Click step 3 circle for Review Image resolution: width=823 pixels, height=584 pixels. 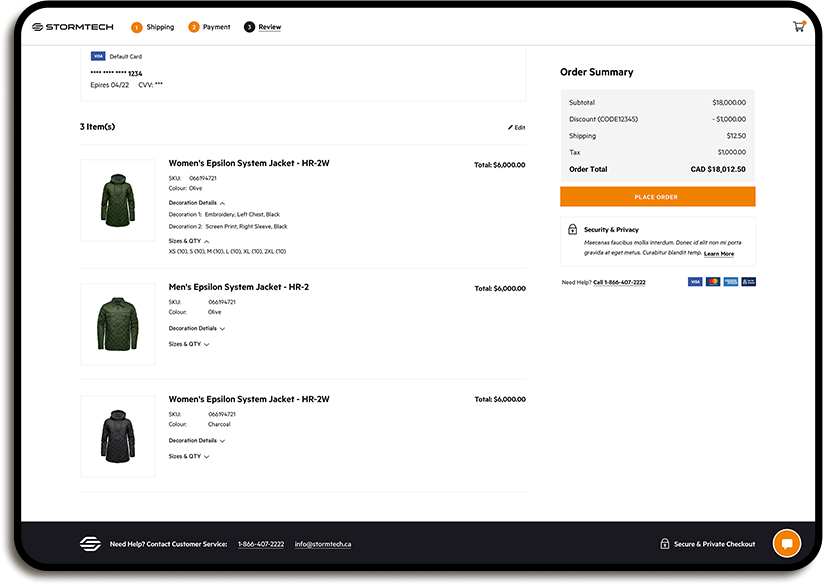[249, 27]
